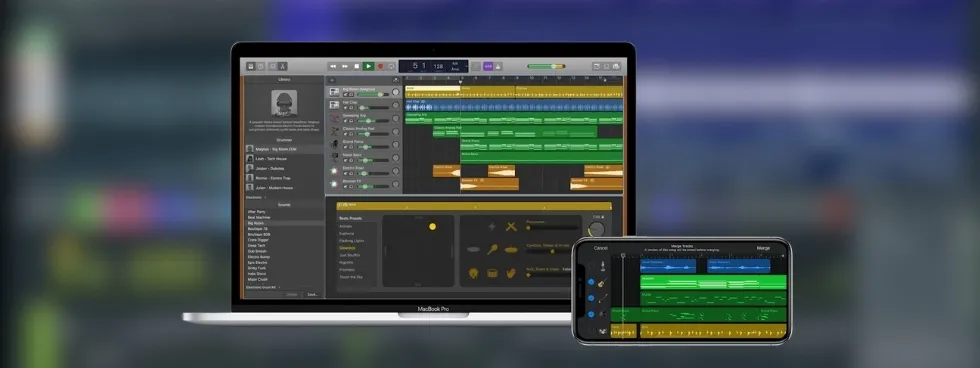Click the Big Room (Magnus) drummer track icon
Image resolution: width=980 pixels, height=368 pixels.
pos(334,92)
